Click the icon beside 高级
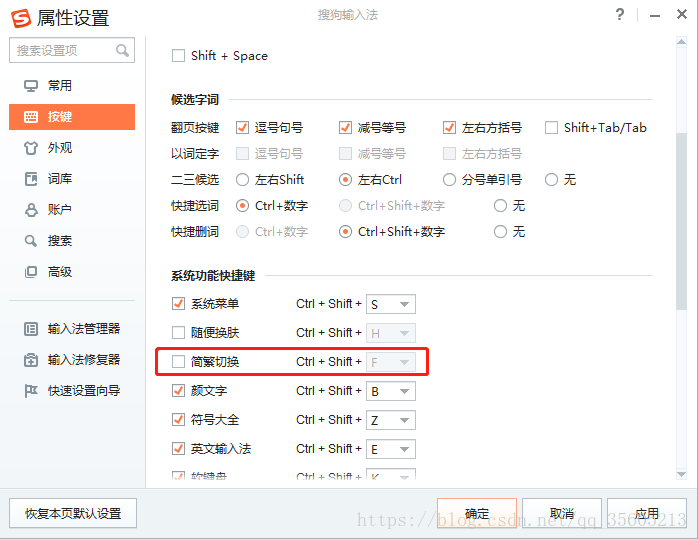Image resolution: width=698 pixels, height=540 pixels. [31, 272]
